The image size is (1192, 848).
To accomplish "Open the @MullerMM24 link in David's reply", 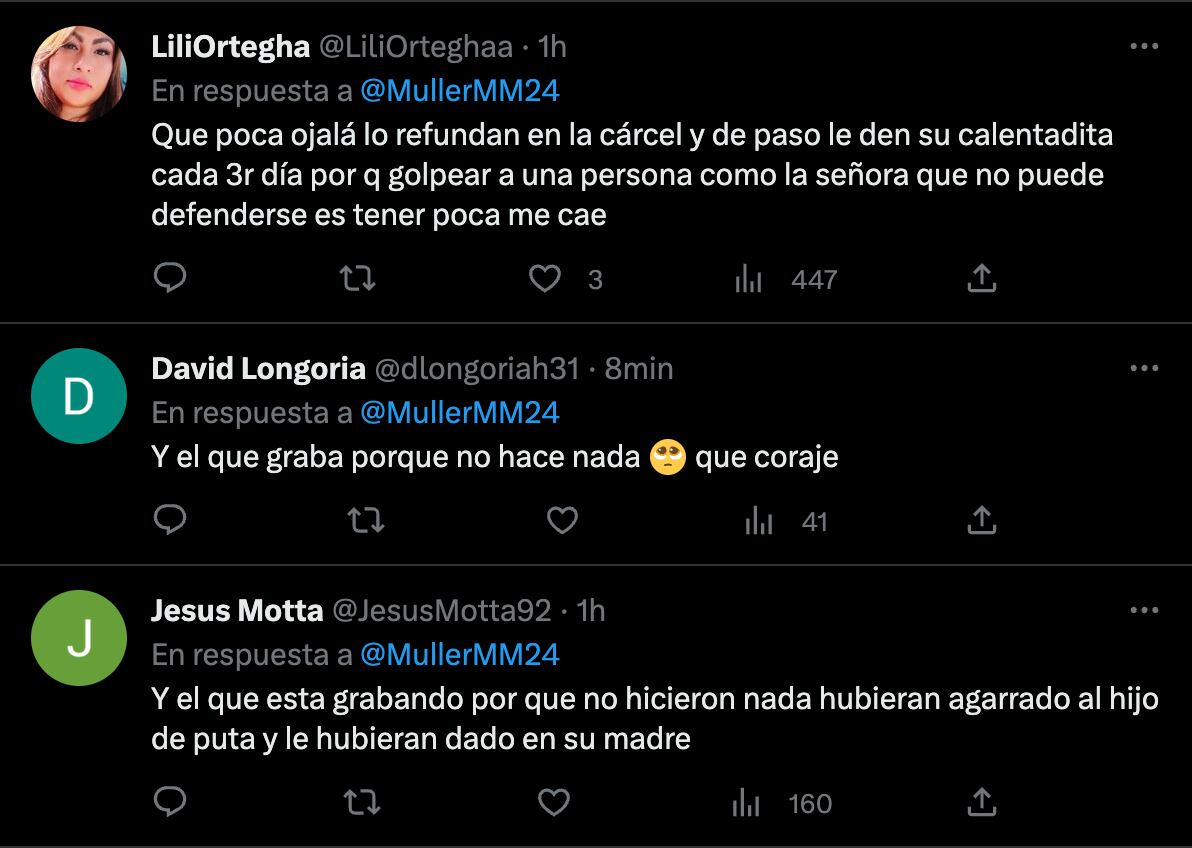I will coord(459,412).
